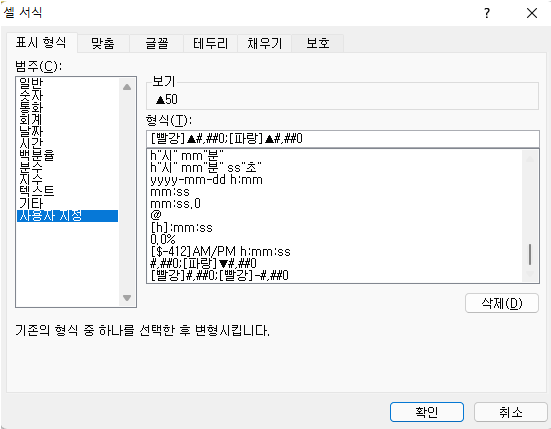Switch to the 표시 형식 tab
Viewport: 551px width, 429px height.
pos(41,43)
